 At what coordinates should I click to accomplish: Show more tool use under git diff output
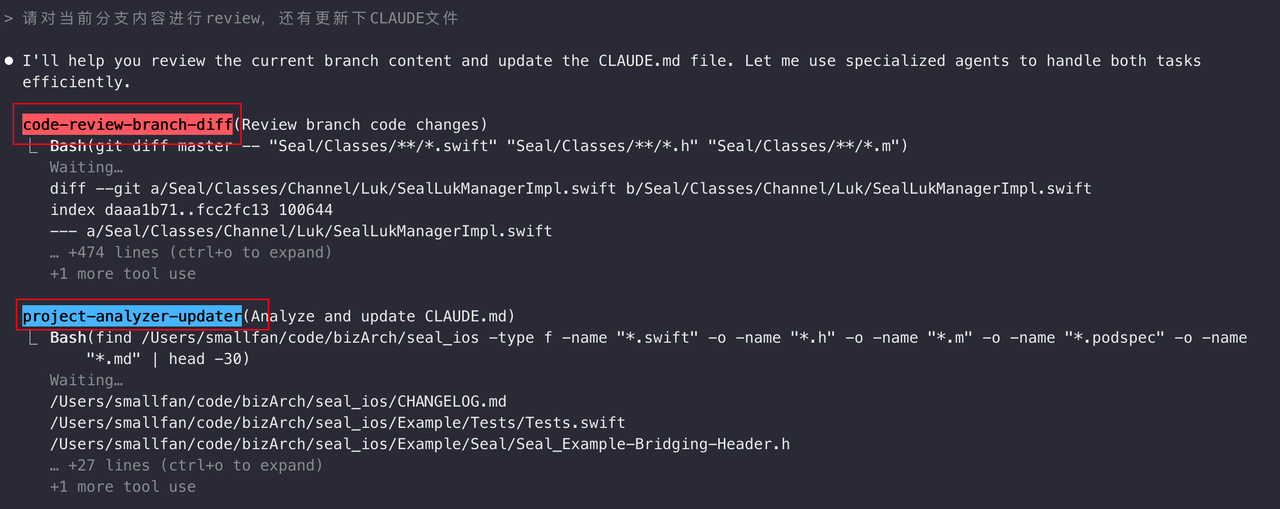pyautogui.click(x=122, y=273)
